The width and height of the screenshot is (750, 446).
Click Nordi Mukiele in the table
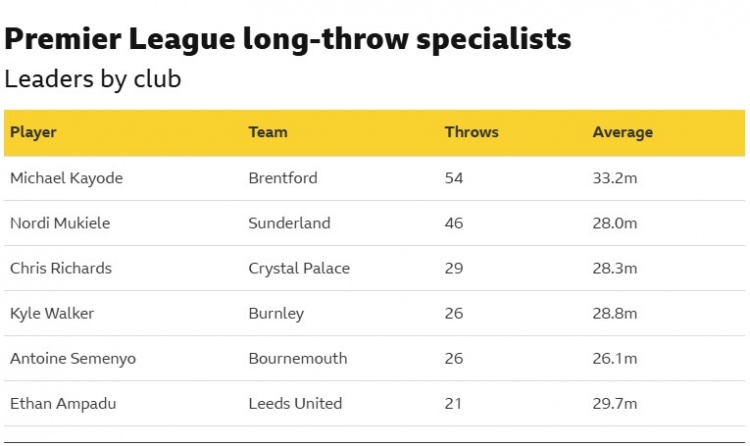59,223
